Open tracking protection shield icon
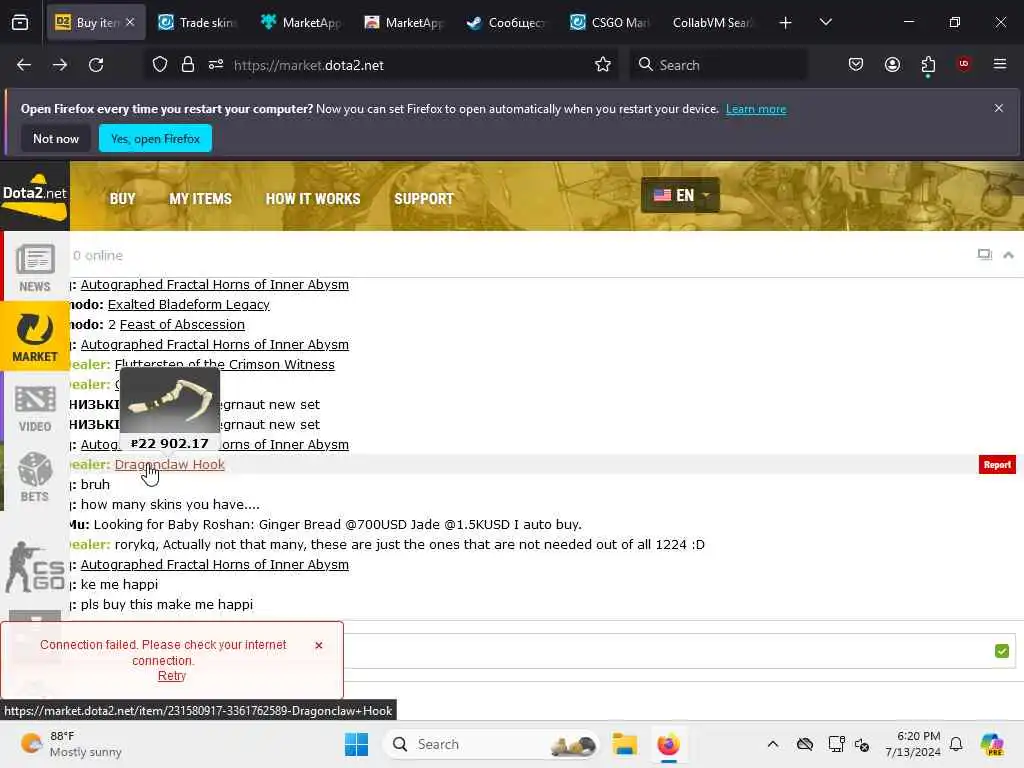1024x768 pixels. [160, 65]
